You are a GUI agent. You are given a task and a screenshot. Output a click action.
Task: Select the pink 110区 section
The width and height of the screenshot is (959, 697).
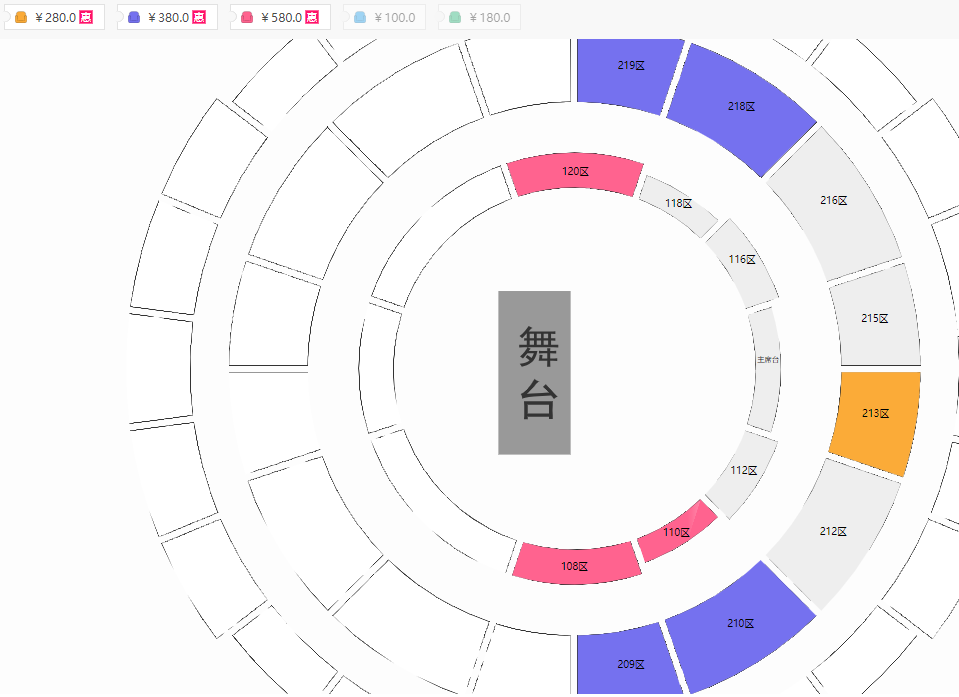(x=676, y=531)
